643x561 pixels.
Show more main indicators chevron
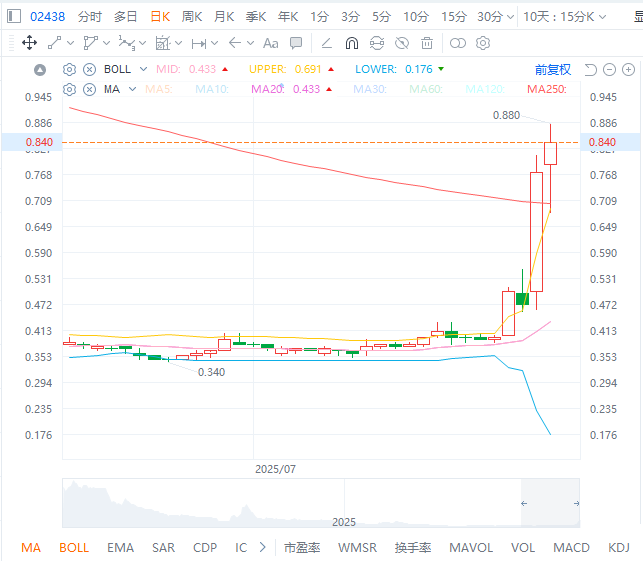(x=262, y=547)
